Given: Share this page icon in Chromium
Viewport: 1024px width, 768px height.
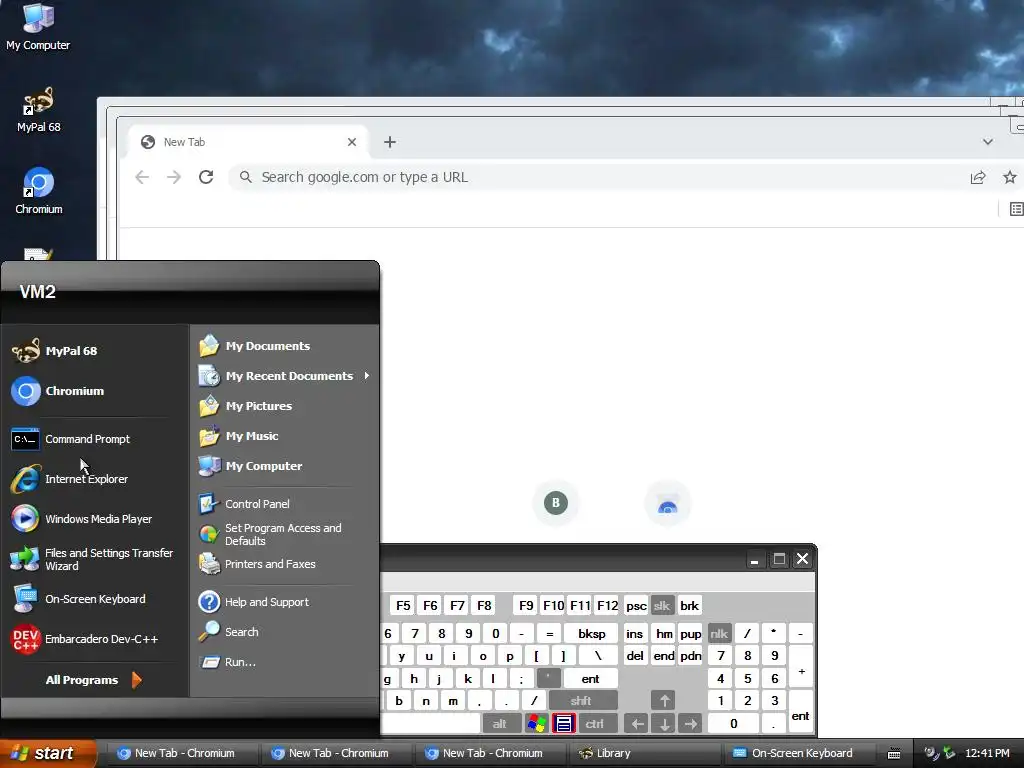Looking at the screenshot, I should coord(978,177).
